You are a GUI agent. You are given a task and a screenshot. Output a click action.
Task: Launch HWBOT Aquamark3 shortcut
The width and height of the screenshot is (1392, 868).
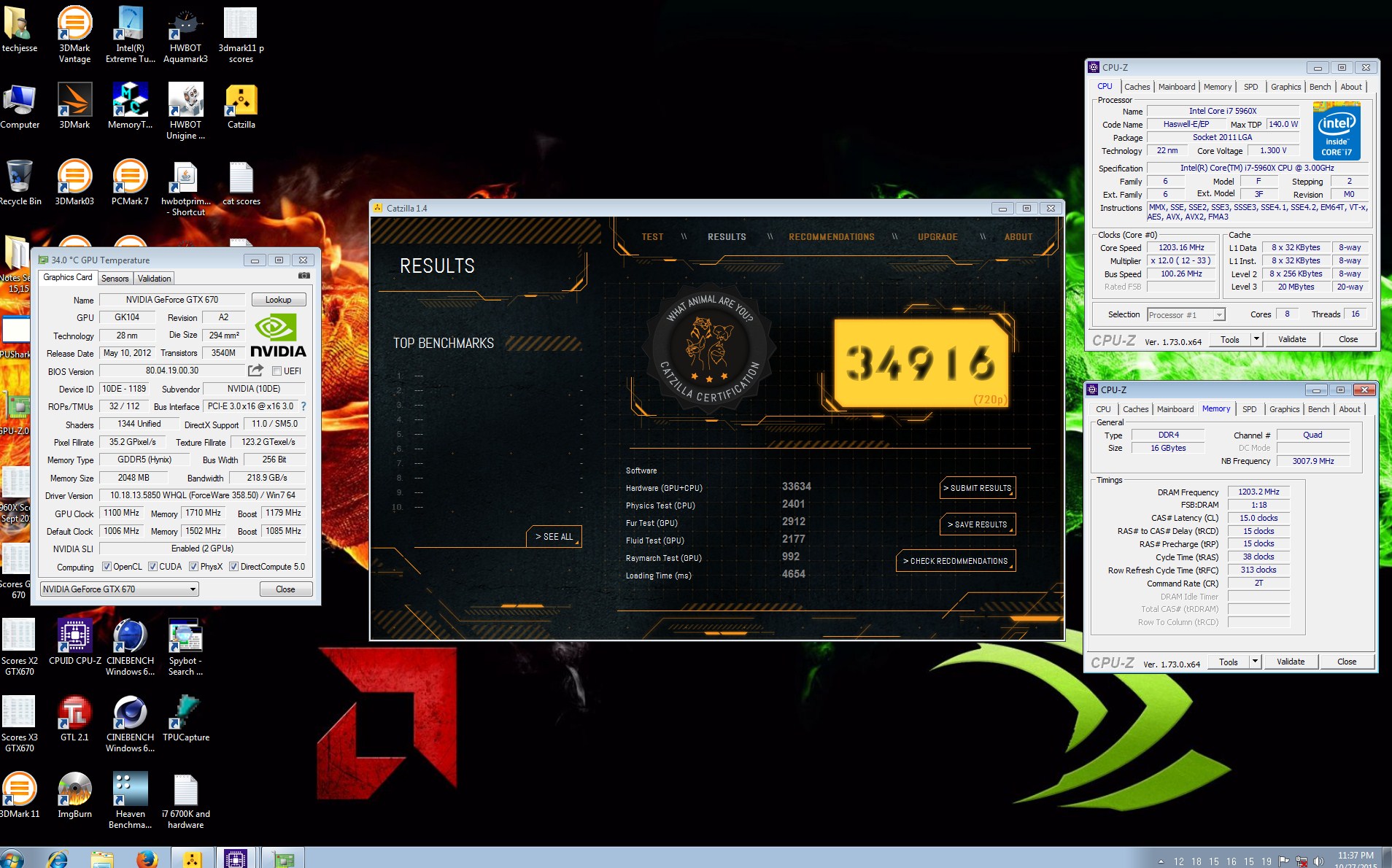[x=185, y=34]
